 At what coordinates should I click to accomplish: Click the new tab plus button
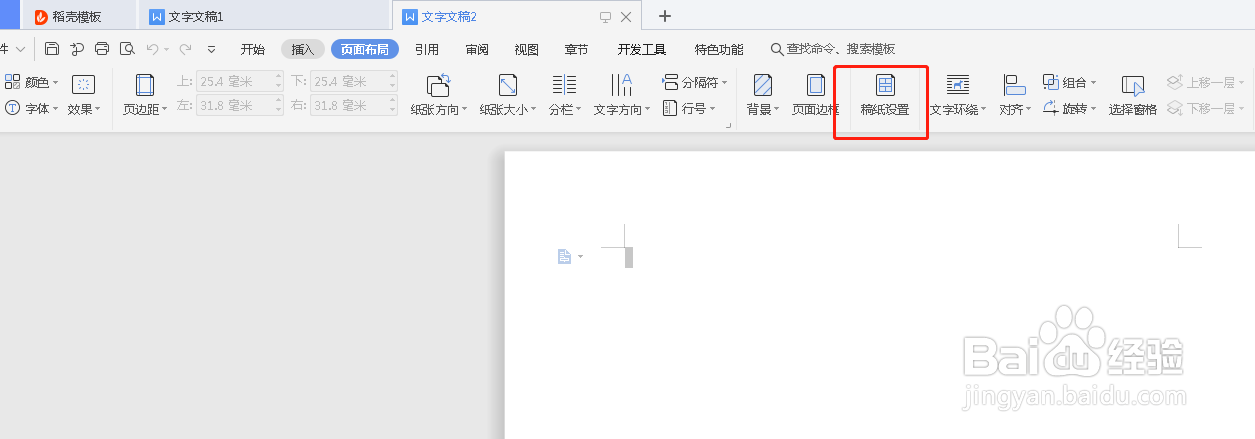(x=665, y=16)
